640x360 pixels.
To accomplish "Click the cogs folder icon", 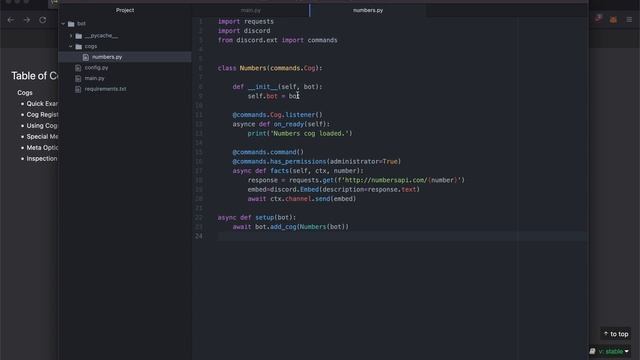I will click(79, 47).
